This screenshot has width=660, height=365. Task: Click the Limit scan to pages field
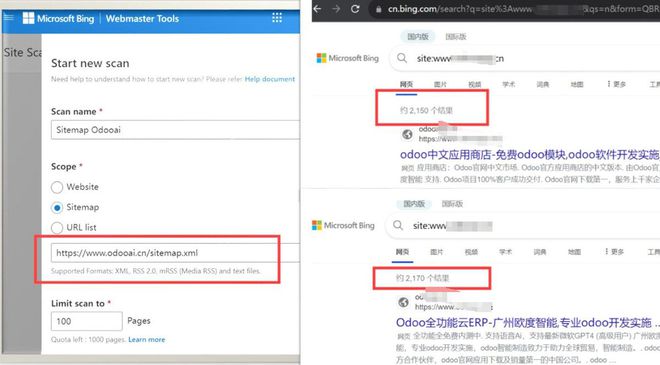[87, 321]
